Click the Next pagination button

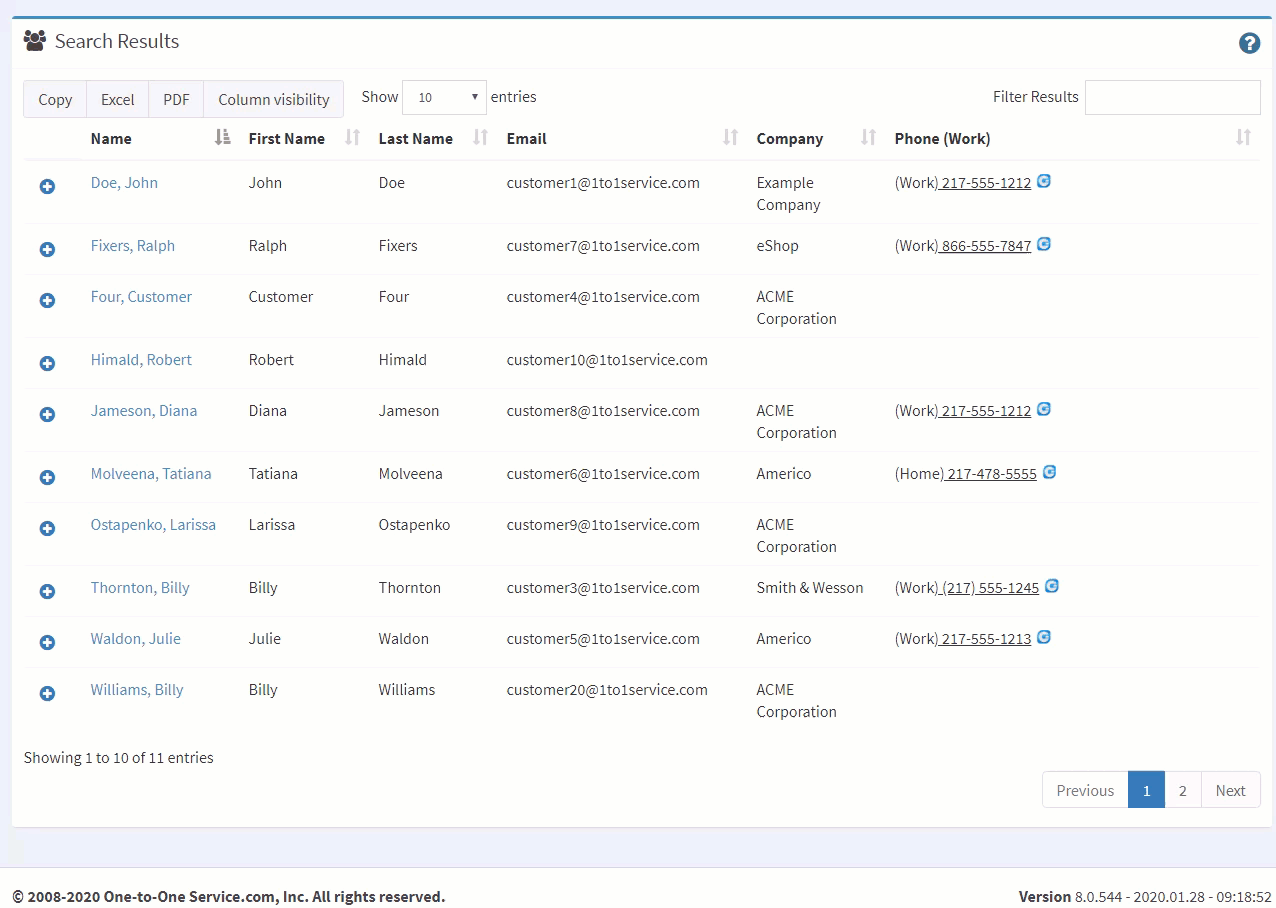click(x=1231, y=790)
